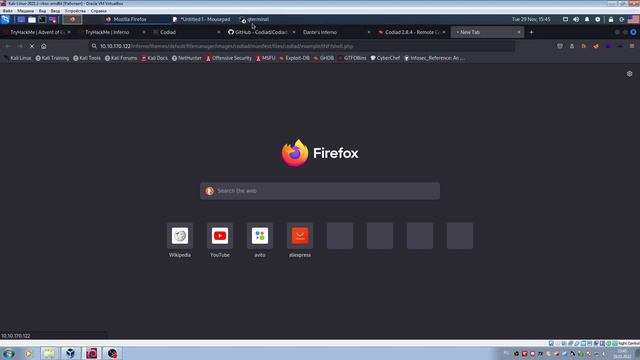Close the GitHub Codiad tab
The image size is (640, 360).
[294, 32]
